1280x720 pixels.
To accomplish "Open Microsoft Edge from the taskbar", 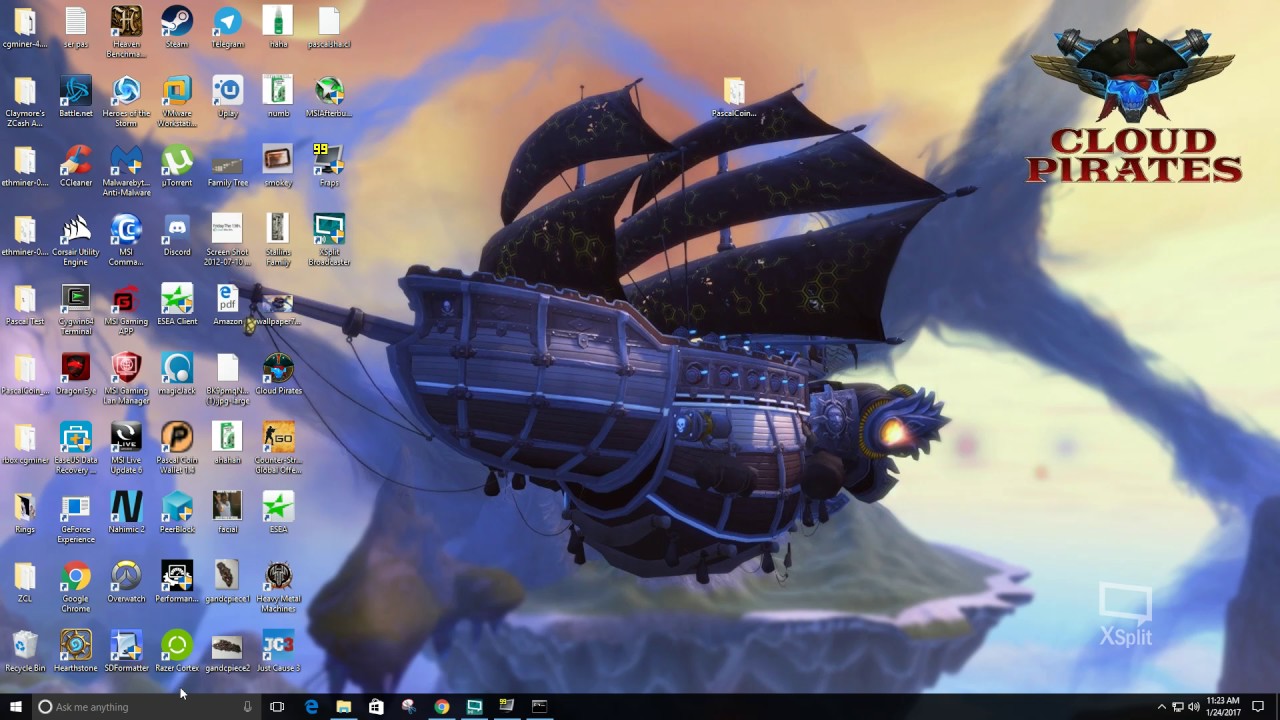I will pyautogui.click(x=311, y=706).
